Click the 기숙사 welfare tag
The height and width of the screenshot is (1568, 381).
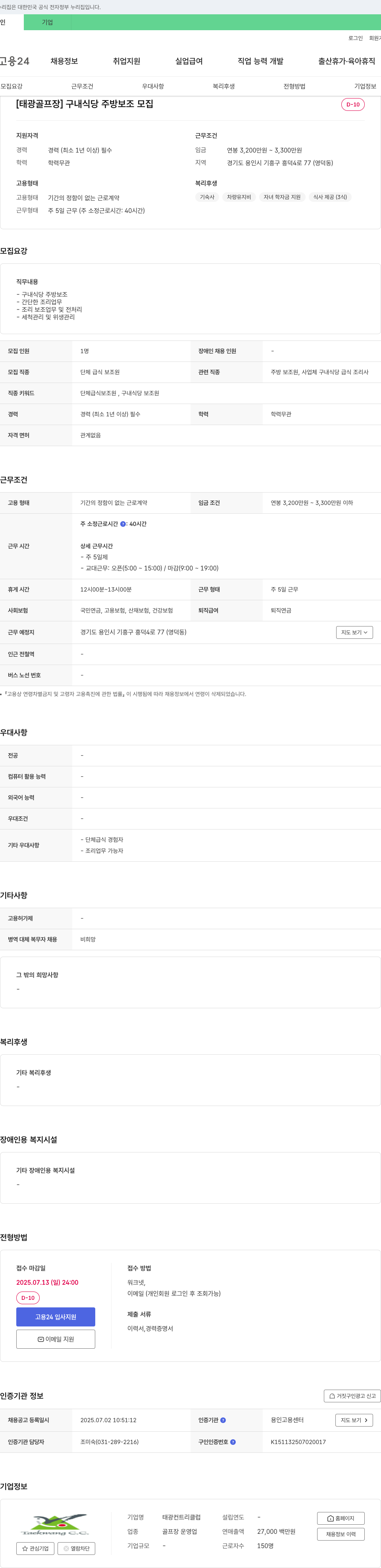tap(207, 197)
